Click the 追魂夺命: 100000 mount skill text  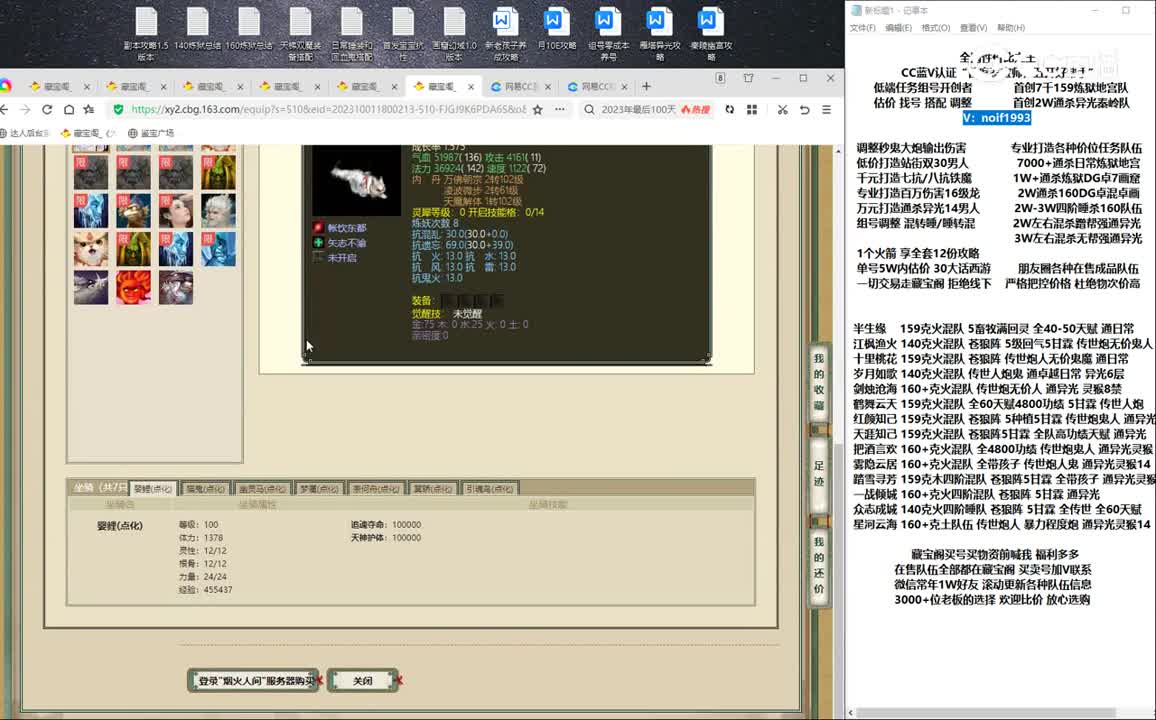[x=386, y=525]
